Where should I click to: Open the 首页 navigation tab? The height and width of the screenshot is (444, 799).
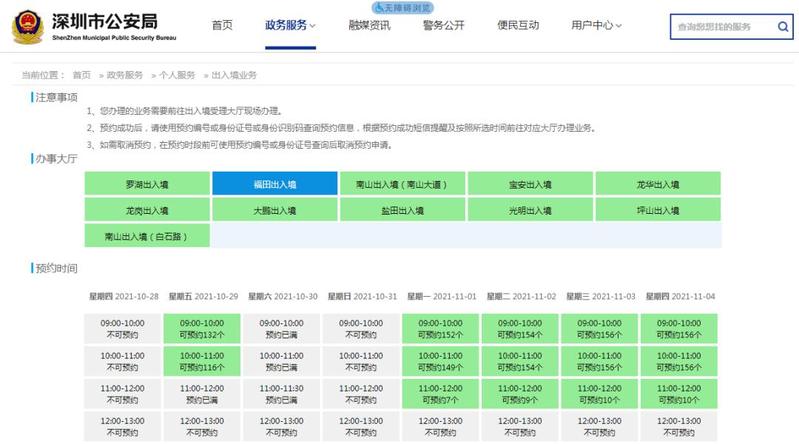tap(222, 25)
